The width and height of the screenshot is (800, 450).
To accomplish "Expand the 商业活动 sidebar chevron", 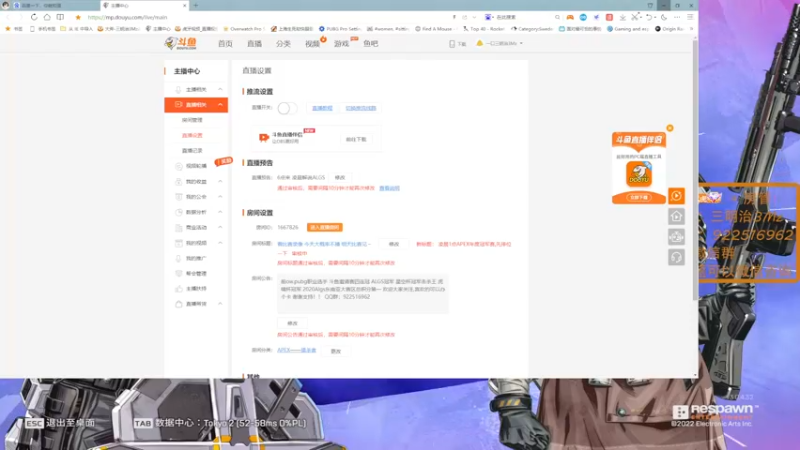I will click(x=220, y=227).
